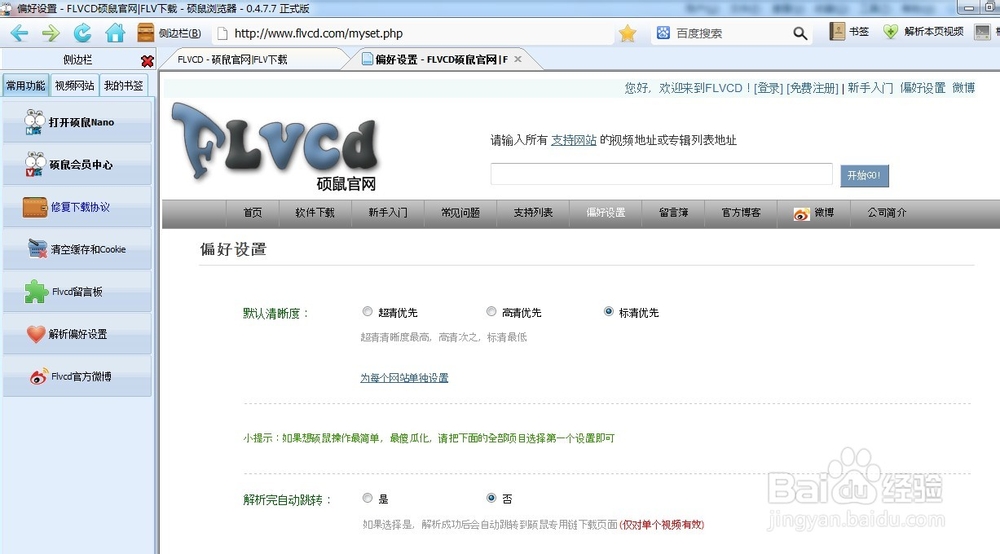Screen dimensions: 1000x554
Task: Open 公司简介 in the navigation bar
Action: 886,212
